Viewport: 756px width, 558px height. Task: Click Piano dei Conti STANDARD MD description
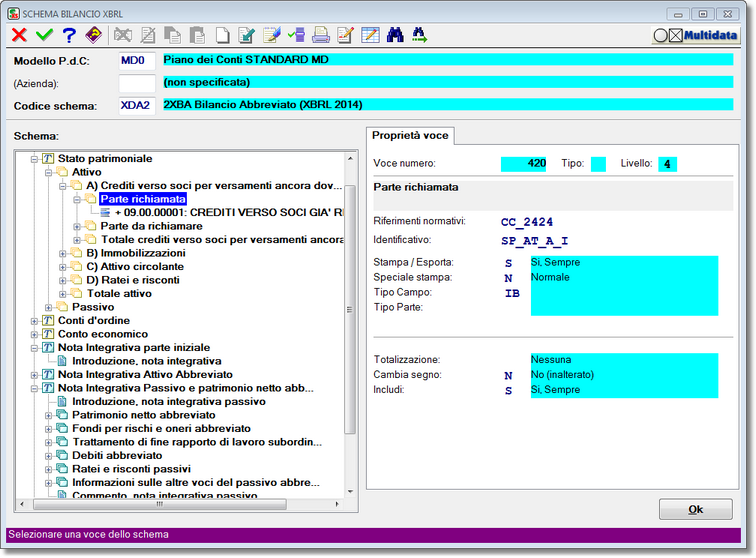448,60
